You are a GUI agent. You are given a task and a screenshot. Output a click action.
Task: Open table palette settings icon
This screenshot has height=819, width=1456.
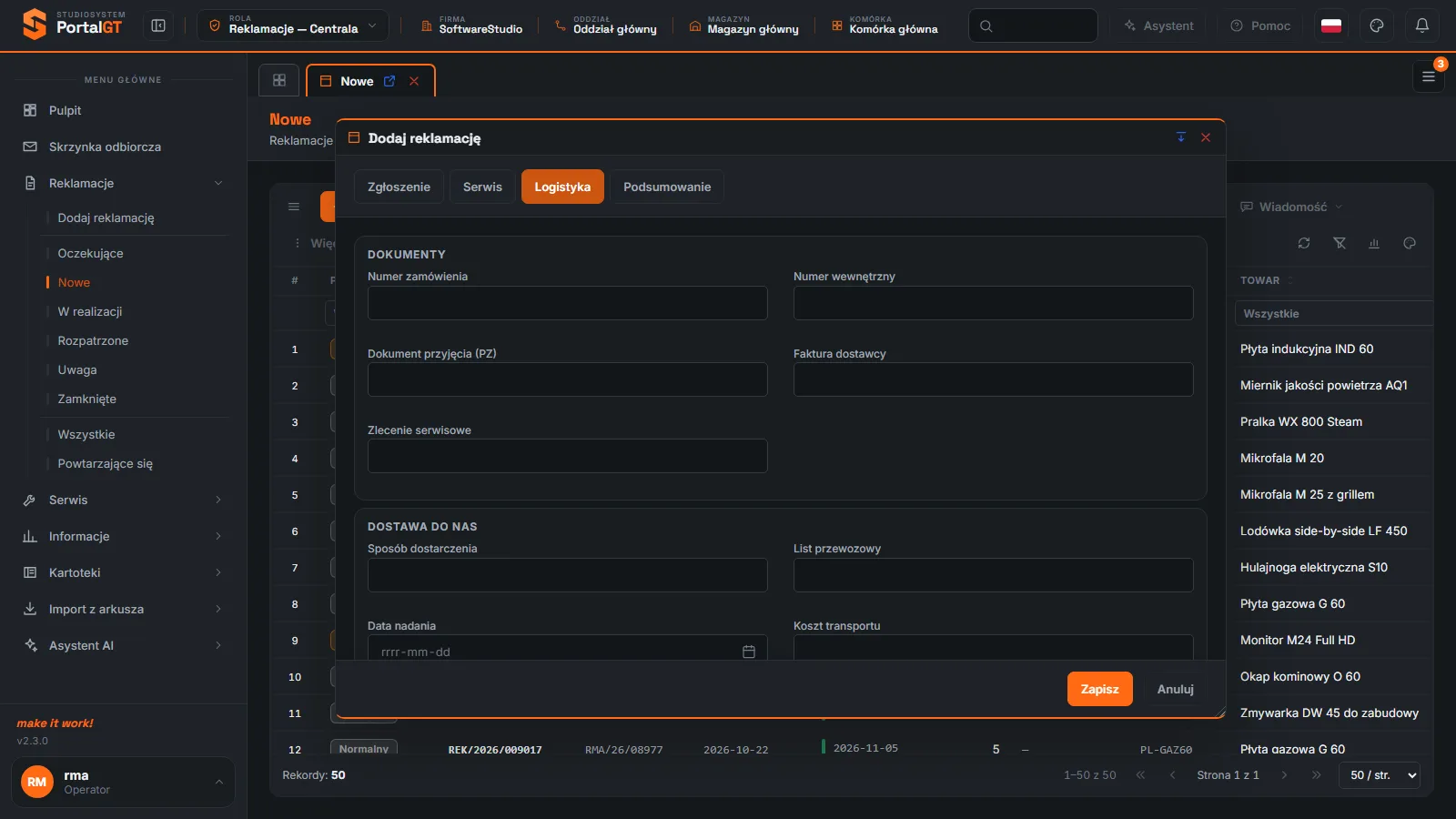1410,243
